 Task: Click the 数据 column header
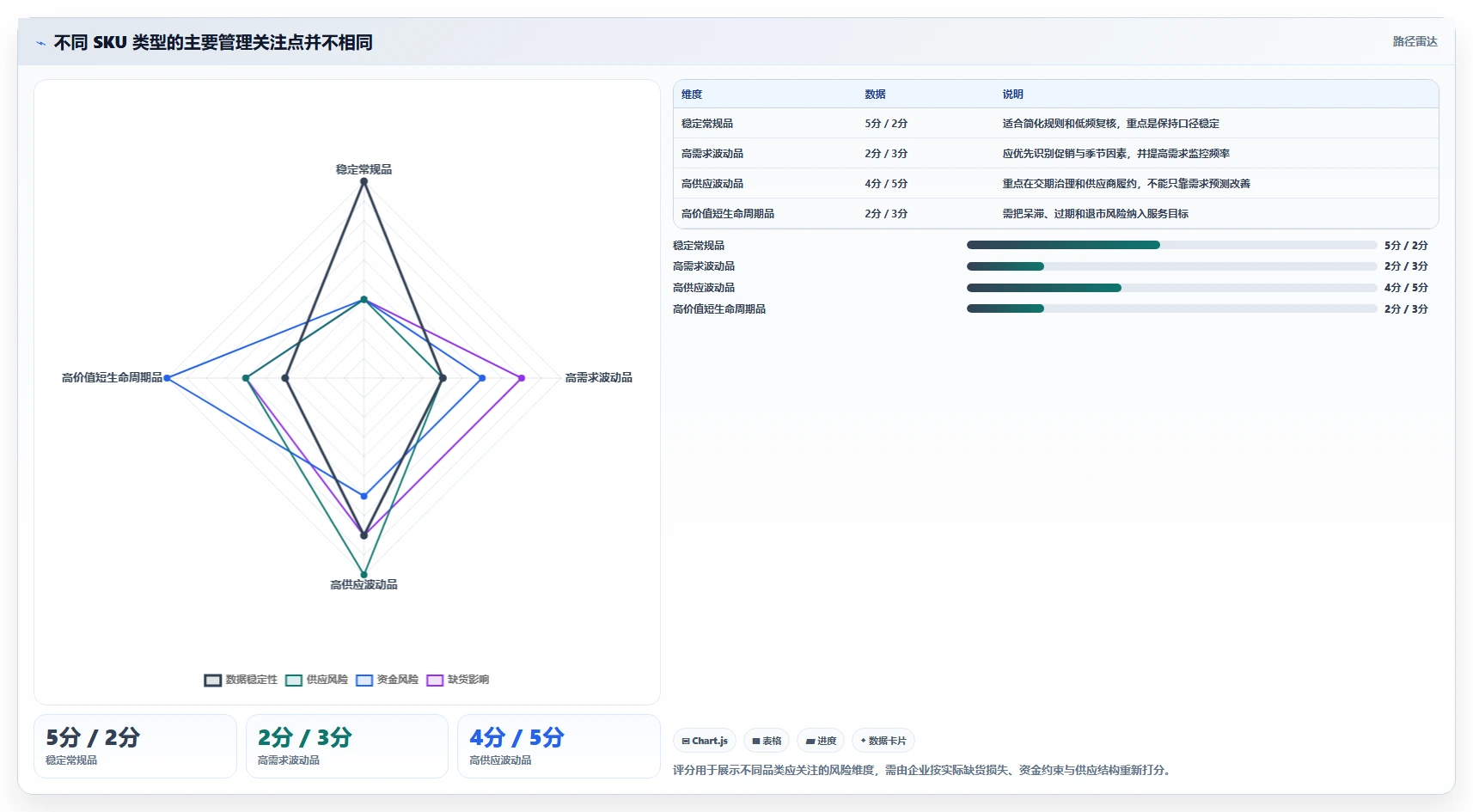(x=875, y=95)
